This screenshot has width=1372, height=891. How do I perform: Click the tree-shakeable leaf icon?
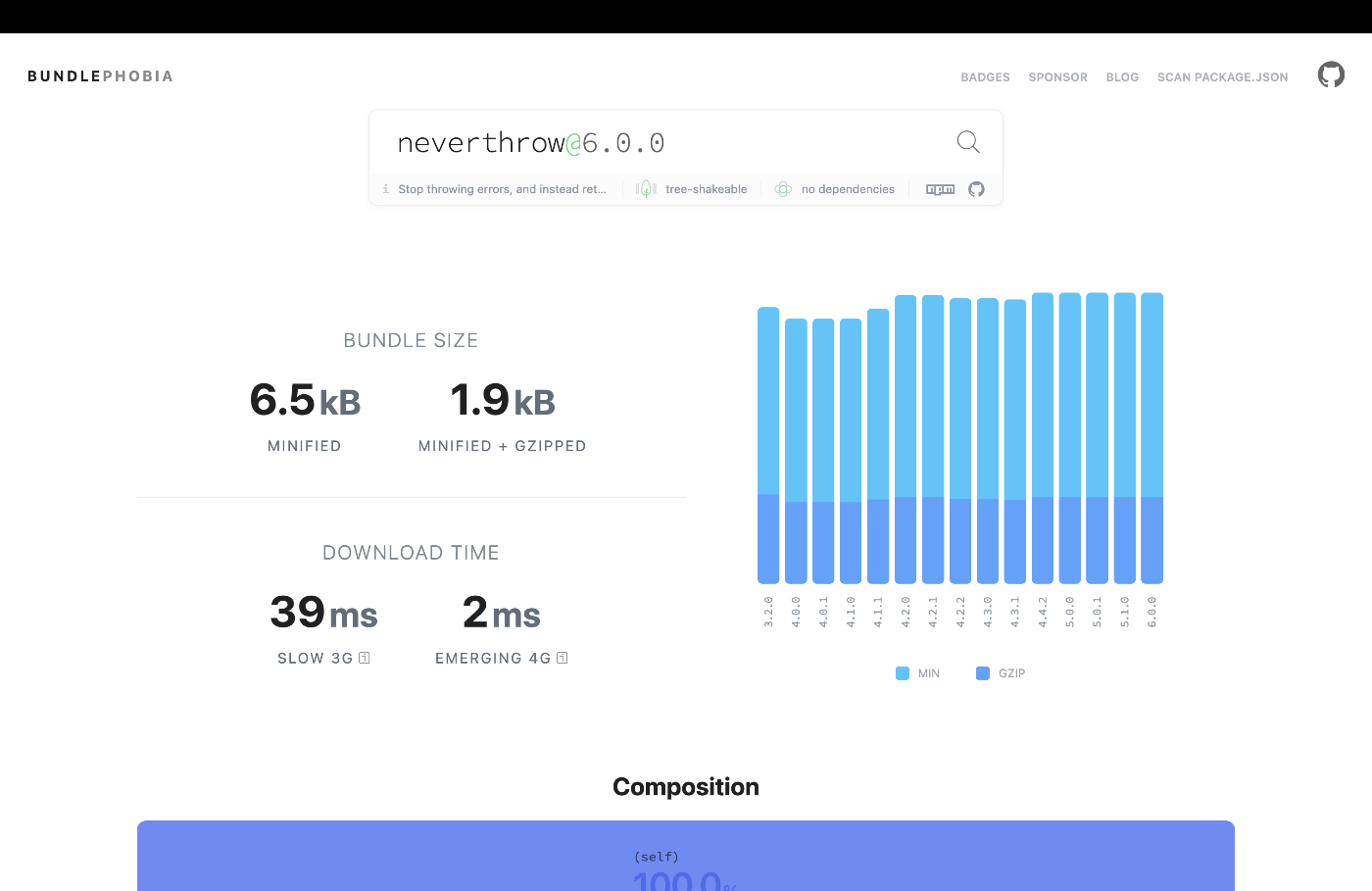pos(646,189)
